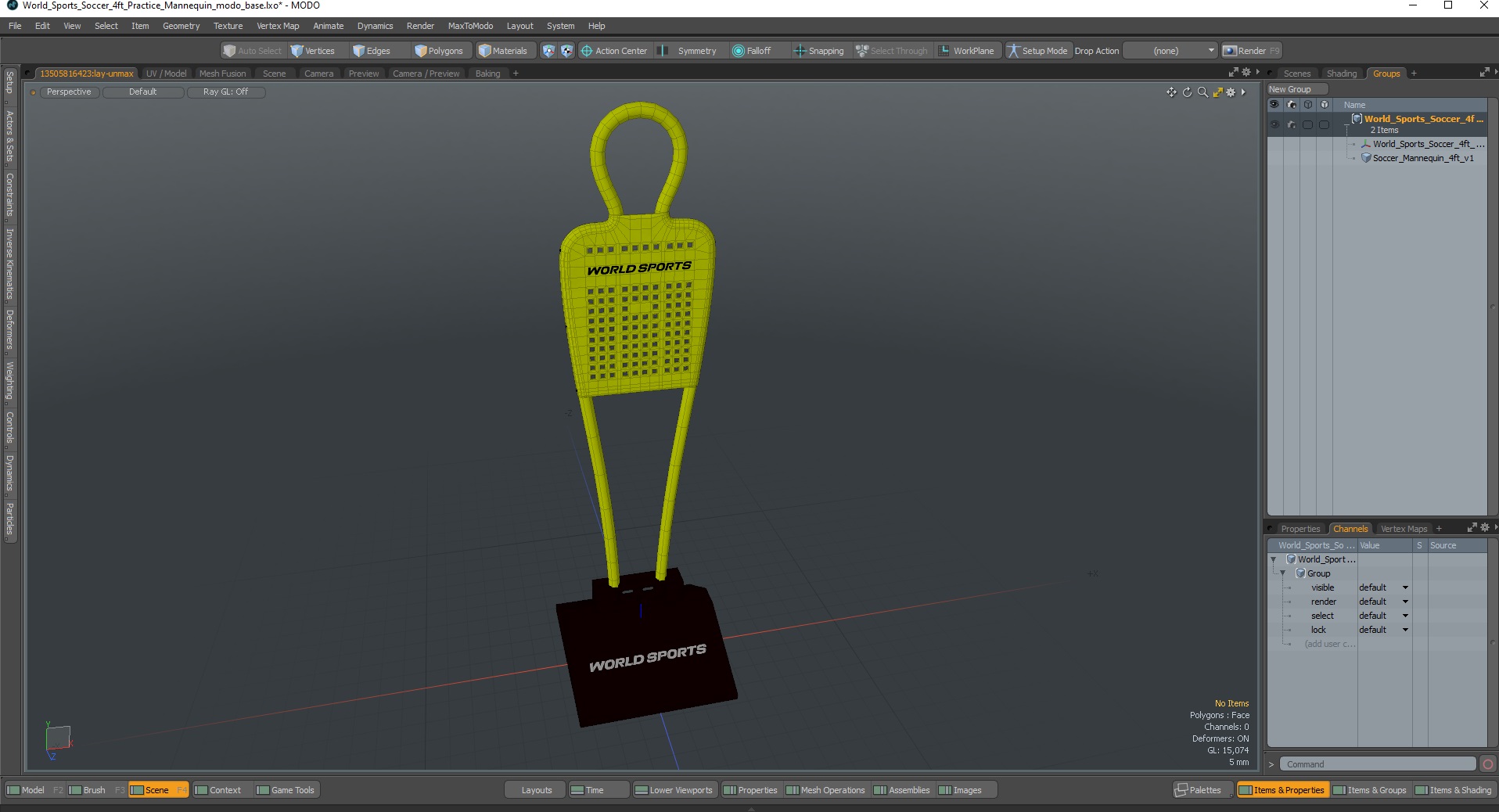Toggle visibility eye for World_Sports_Soccer group
The width and height of the screenshot is (1499, 812).
1274,124
